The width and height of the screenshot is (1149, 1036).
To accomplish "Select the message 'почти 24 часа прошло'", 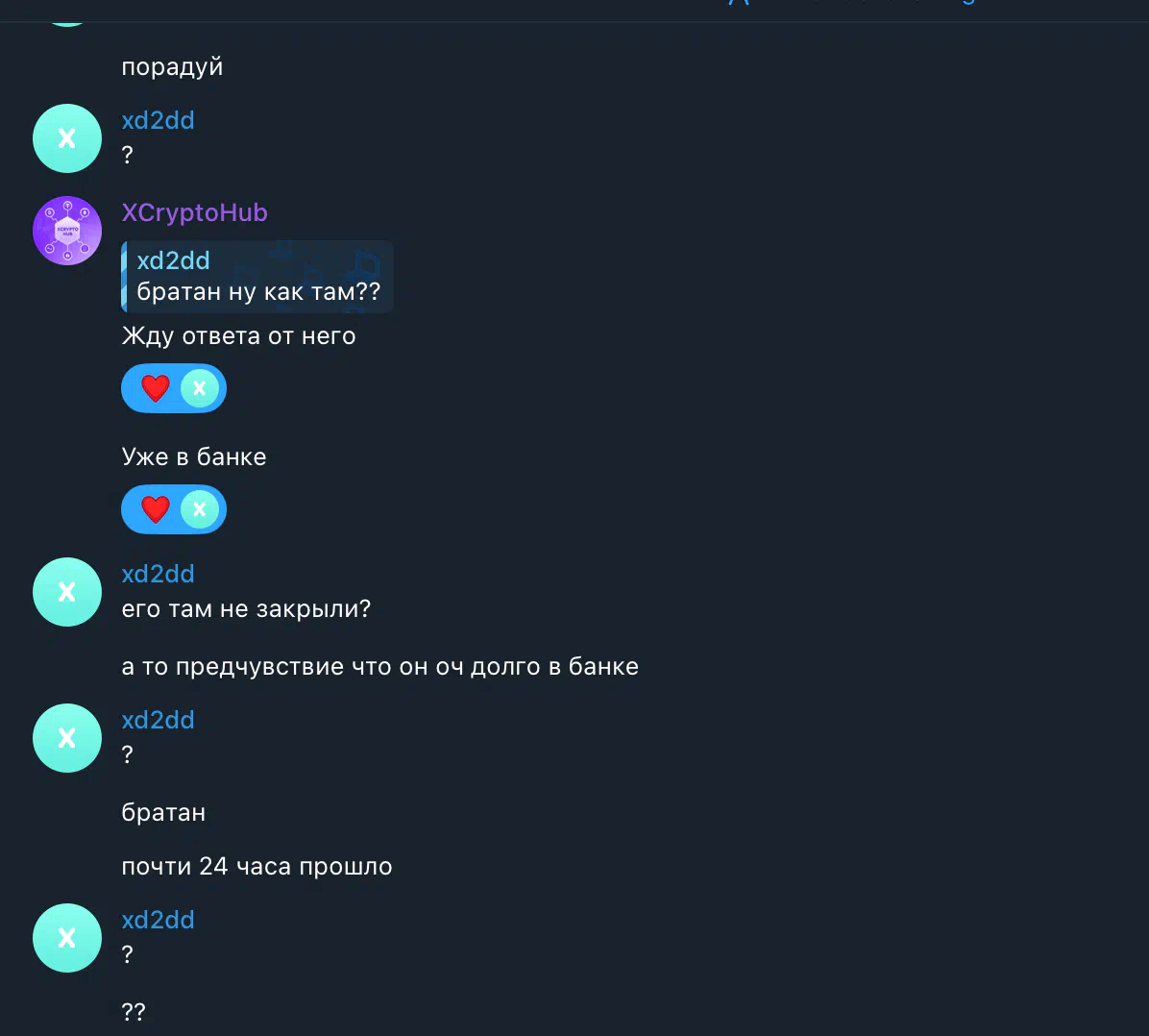I will [x=257, y=866].
